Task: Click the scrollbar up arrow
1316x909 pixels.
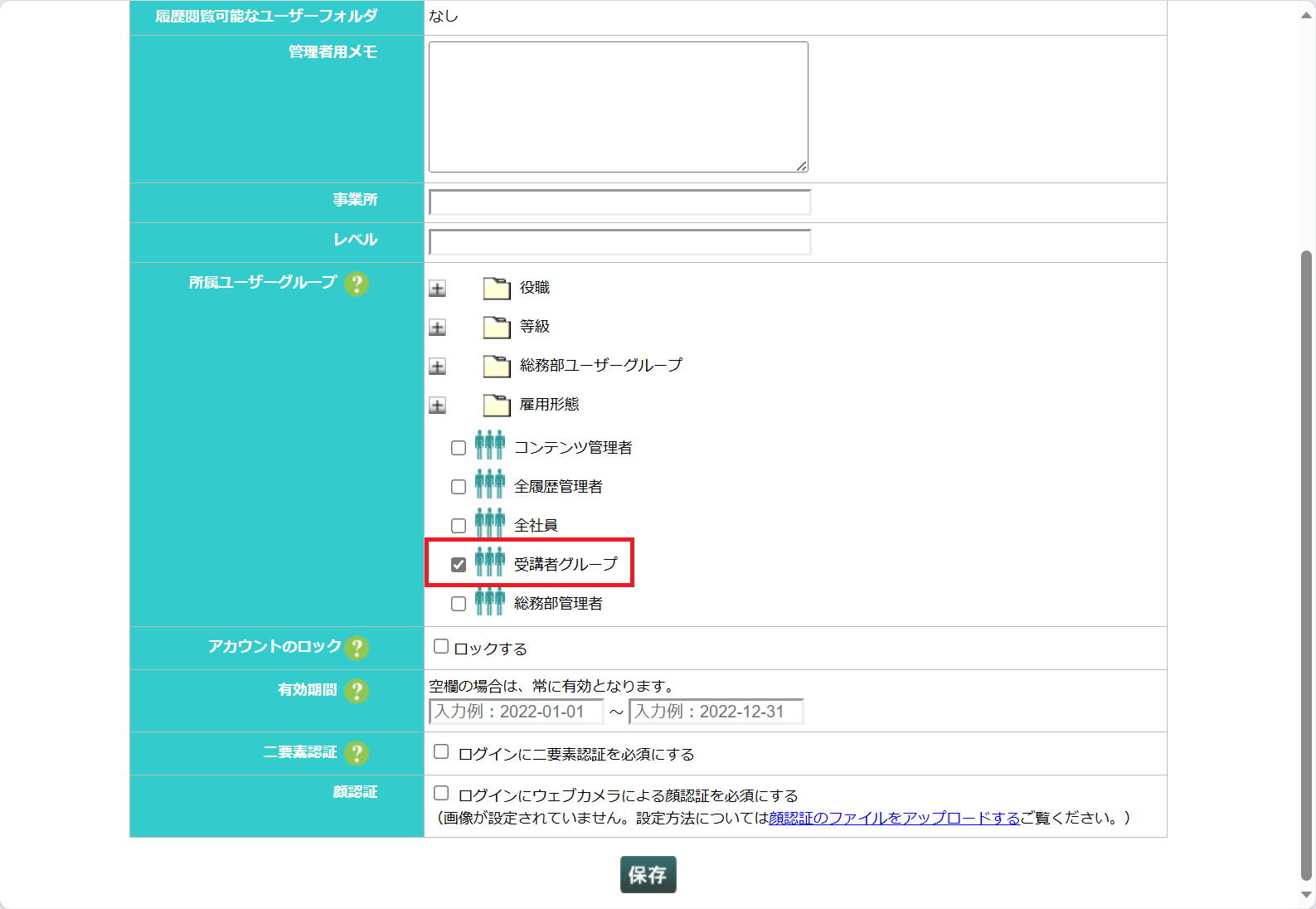Action: [1307, 16]
